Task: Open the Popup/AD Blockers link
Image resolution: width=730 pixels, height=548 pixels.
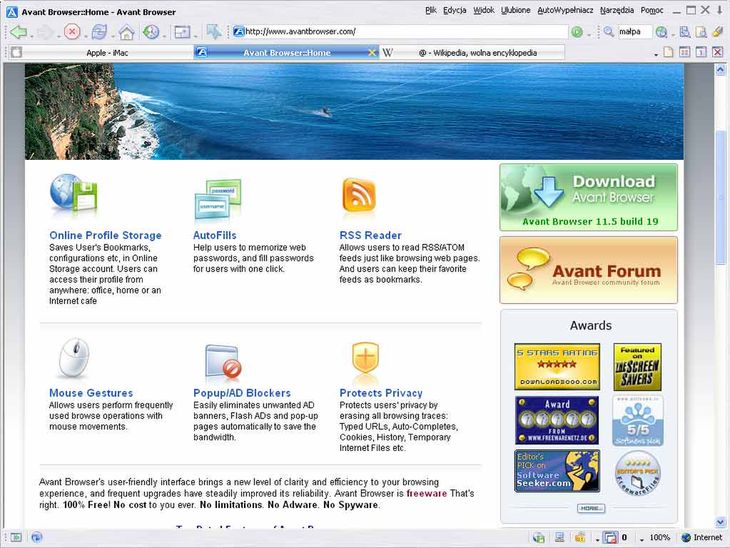Action: pyautogui.click(x=242, y=393)
